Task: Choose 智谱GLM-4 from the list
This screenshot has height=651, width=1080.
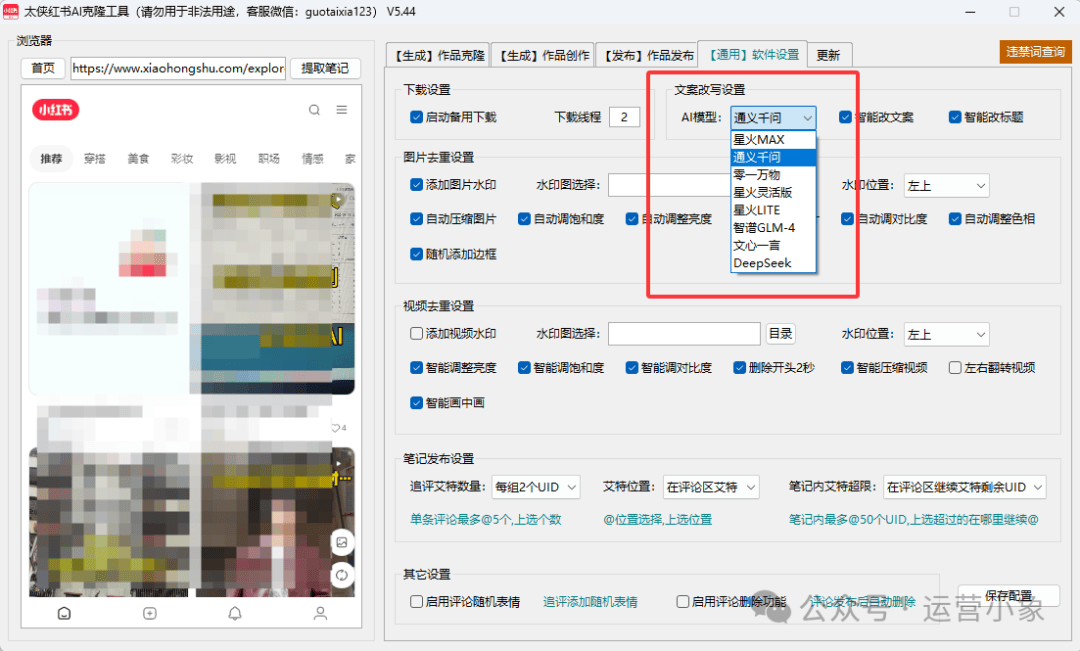Action: [x=773, y=228]
